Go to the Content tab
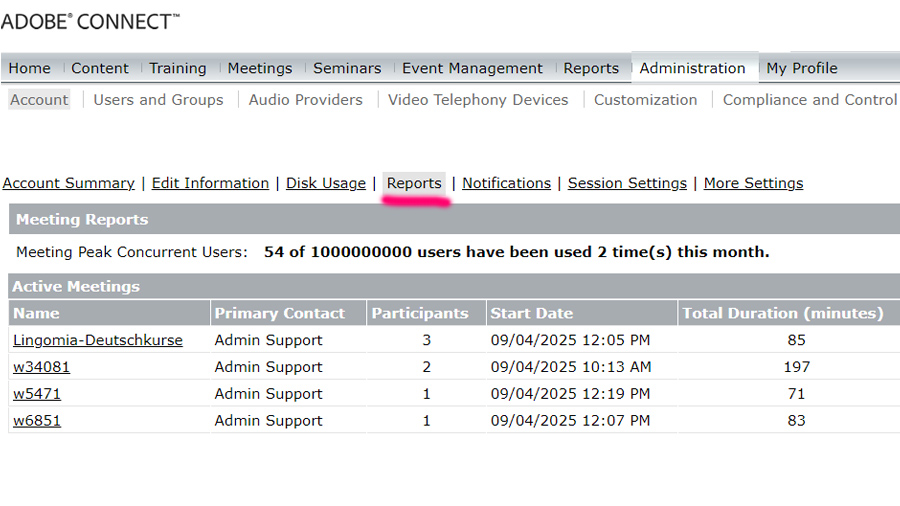Screen dimensions: 900x506 (100, 68)
